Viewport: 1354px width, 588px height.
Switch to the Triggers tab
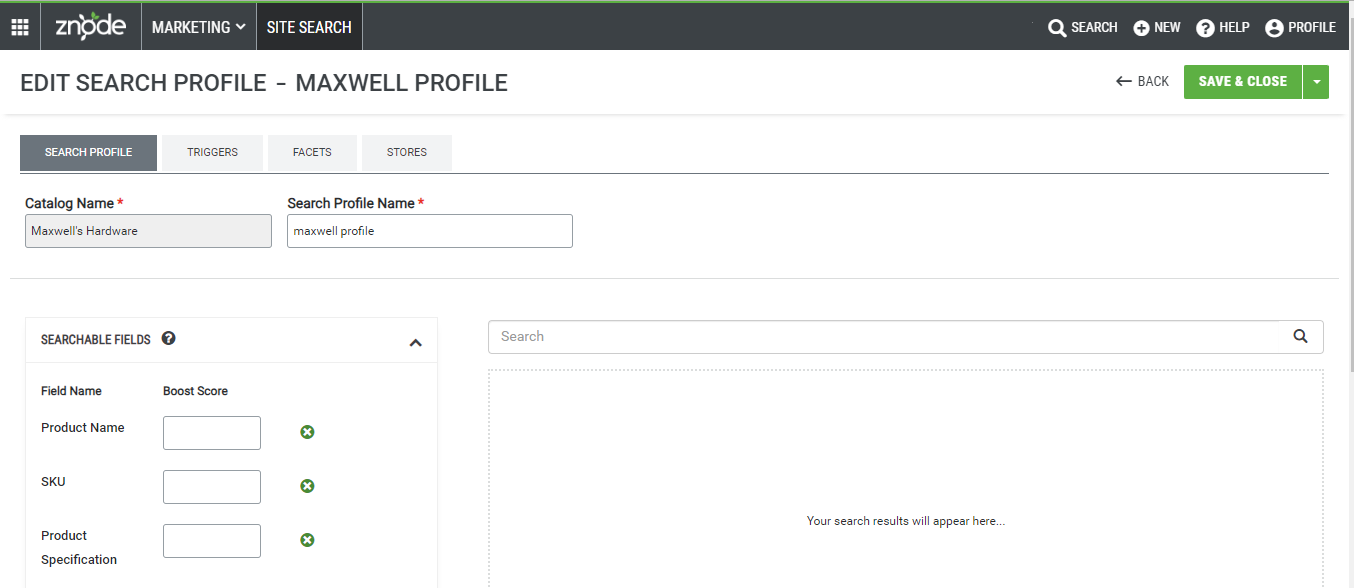click(x=212, y=153)
